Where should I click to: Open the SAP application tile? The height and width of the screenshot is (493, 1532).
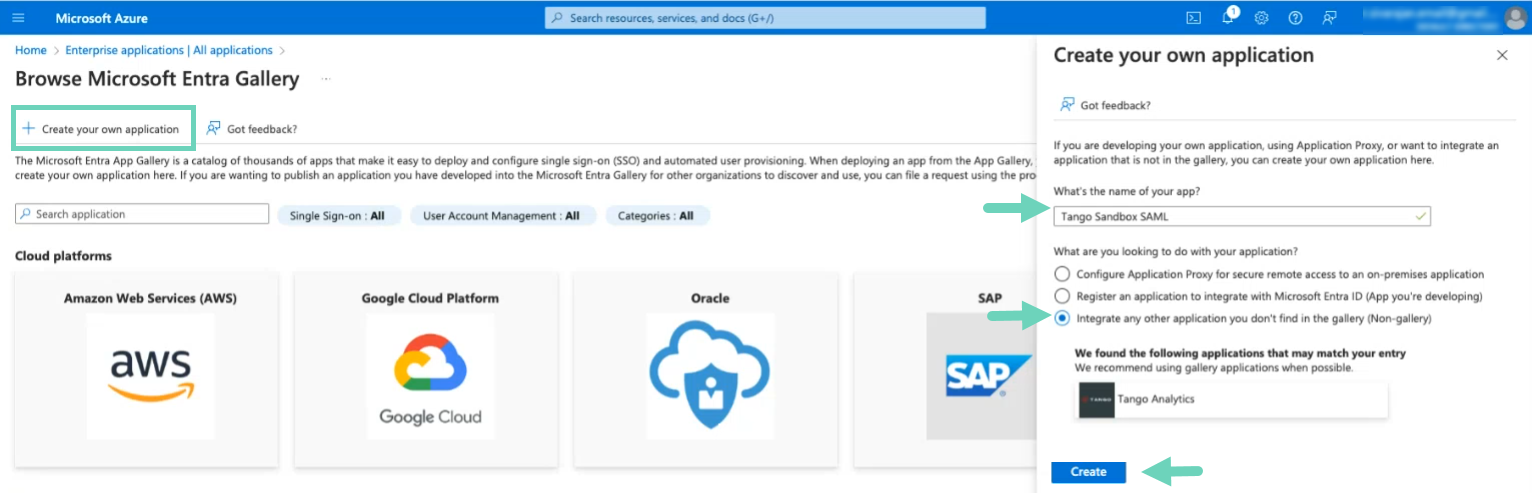[945, 368]
